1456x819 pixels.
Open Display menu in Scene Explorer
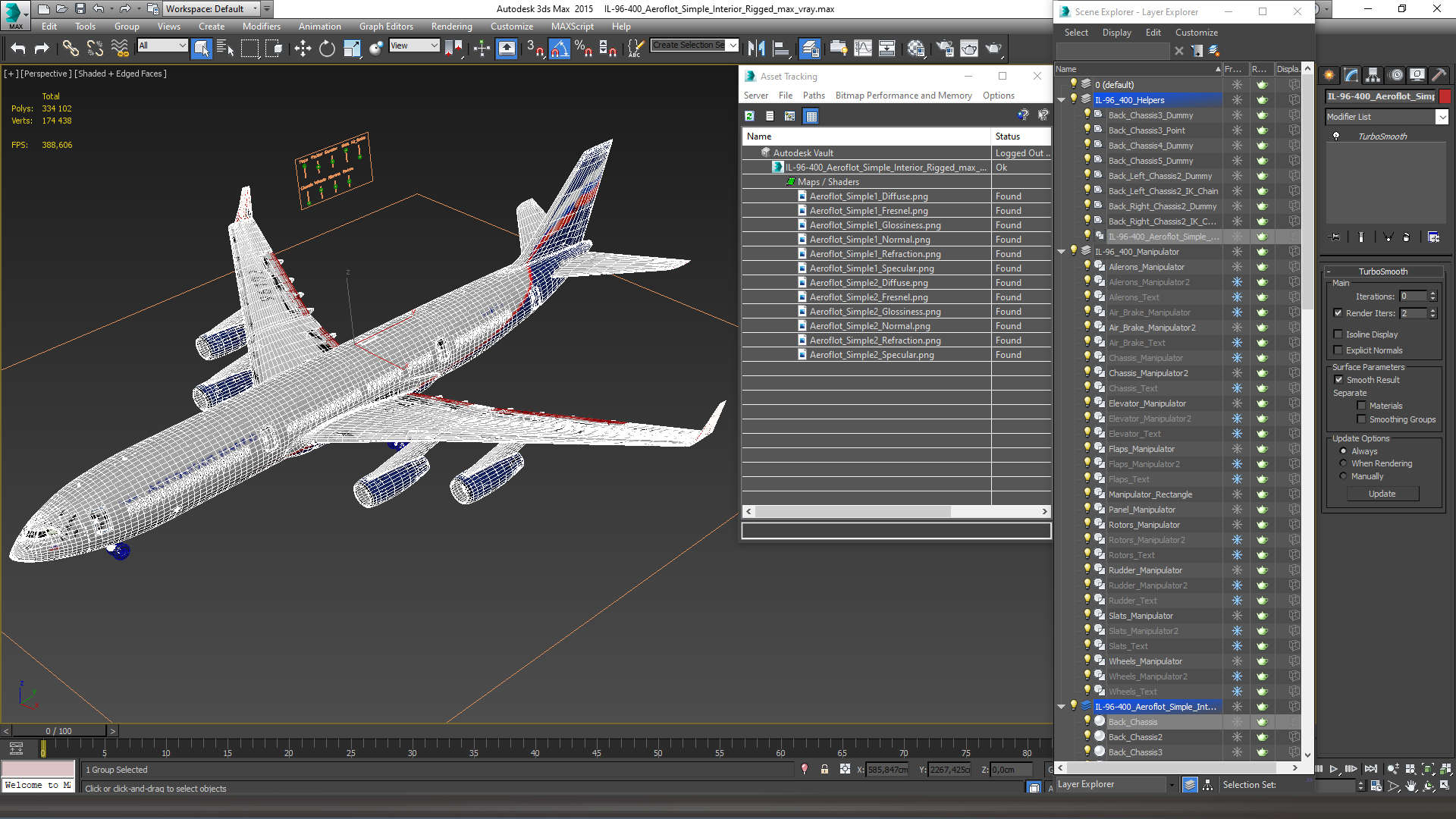pos(1116,33)
